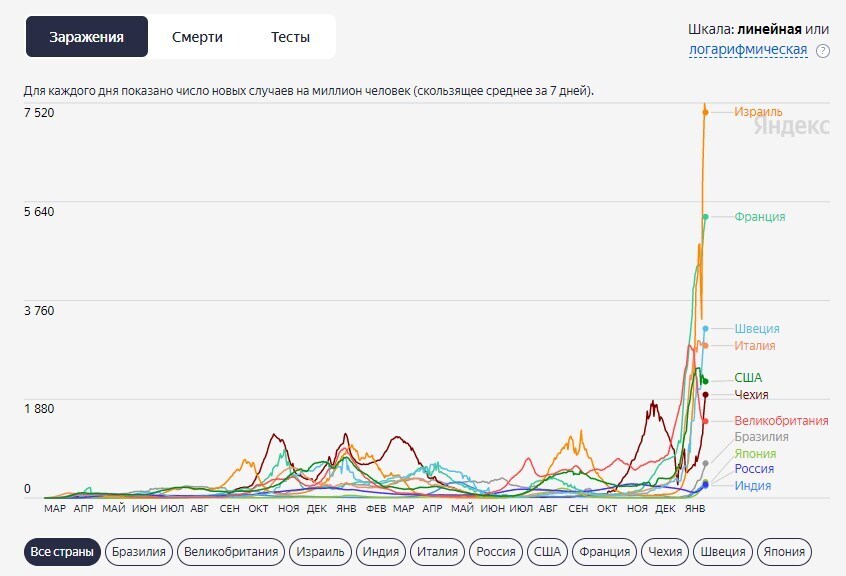This screenshot has height=576, width=846.
Task: Select Все страны filter chip
Action: [x=62, y=551]
